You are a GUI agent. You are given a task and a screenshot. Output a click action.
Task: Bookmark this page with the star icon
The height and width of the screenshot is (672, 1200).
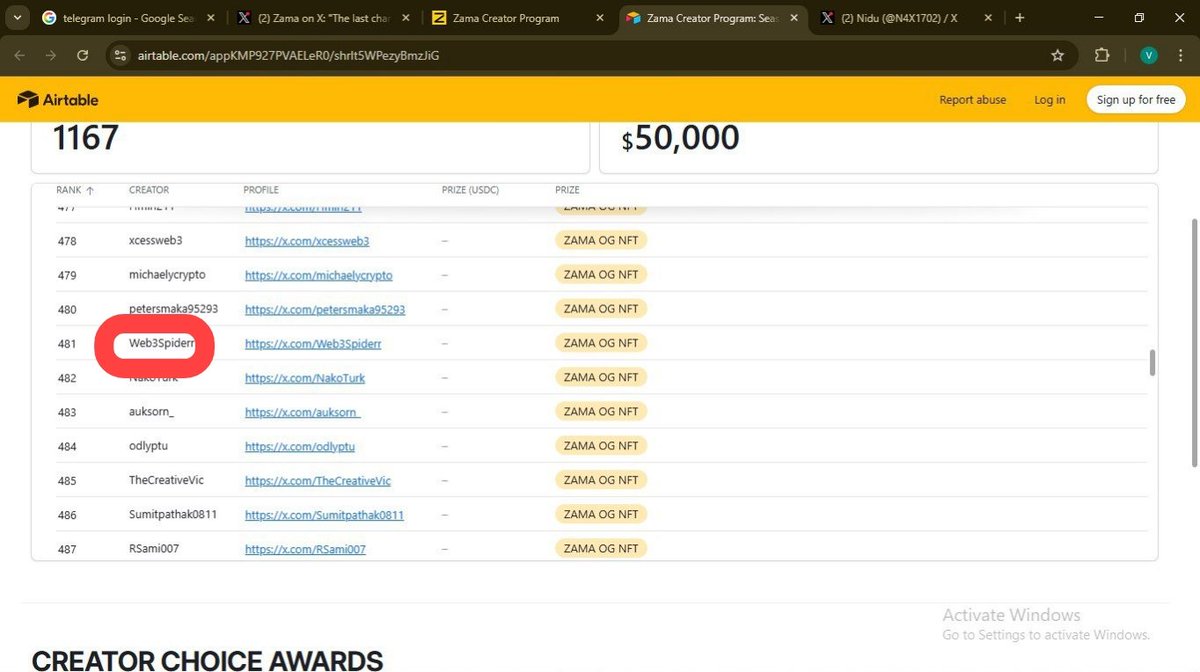click(x=1057, y=56)
